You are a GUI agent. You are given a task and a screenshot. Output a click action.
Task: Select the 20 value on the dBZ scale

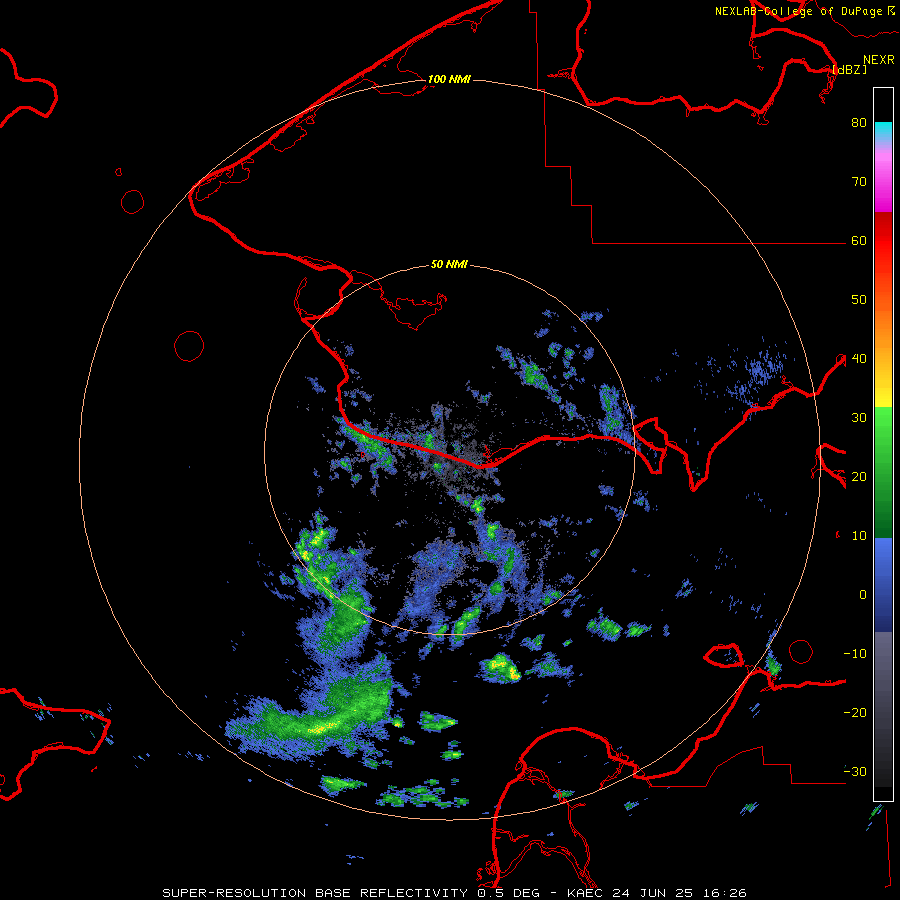(859, 476)
